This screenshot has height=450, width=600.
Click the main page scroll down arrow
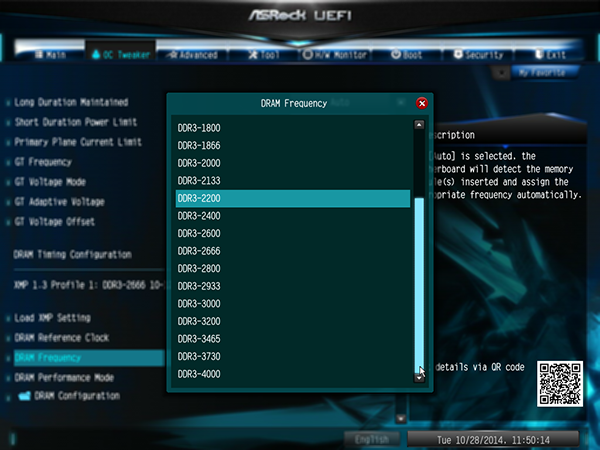pyautogui.click(x=401, y=418)
